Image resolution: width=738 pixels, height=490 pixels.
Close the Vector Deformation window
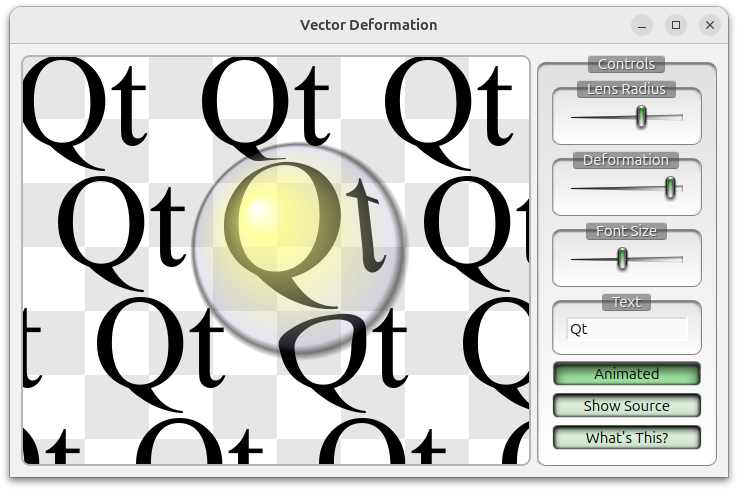click(710, 25)
